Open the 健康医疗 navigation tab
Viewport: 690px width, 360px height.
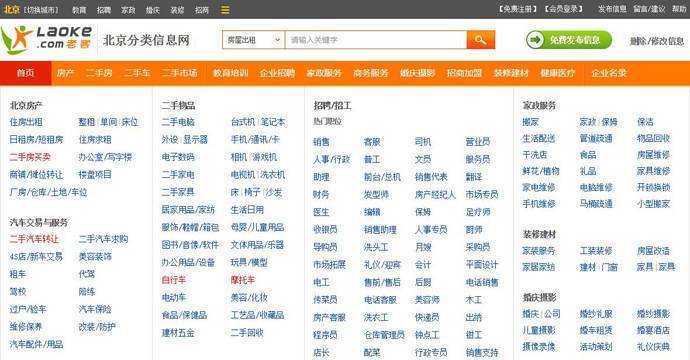(x=558, y=73)
